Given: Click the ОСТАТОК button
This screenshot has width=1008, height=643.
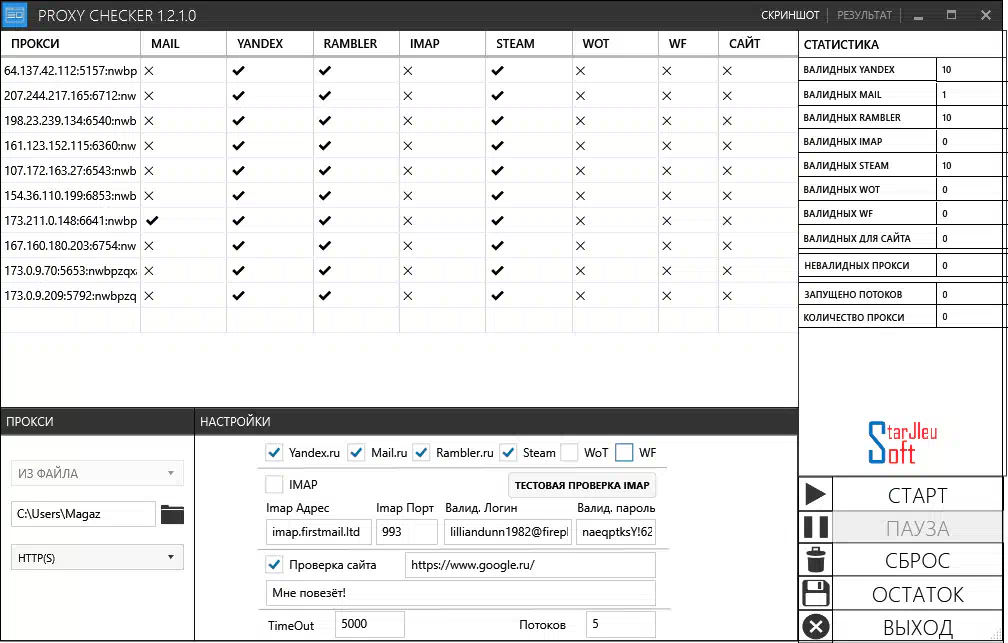Looking at the screenshot, I should point(917,594).
